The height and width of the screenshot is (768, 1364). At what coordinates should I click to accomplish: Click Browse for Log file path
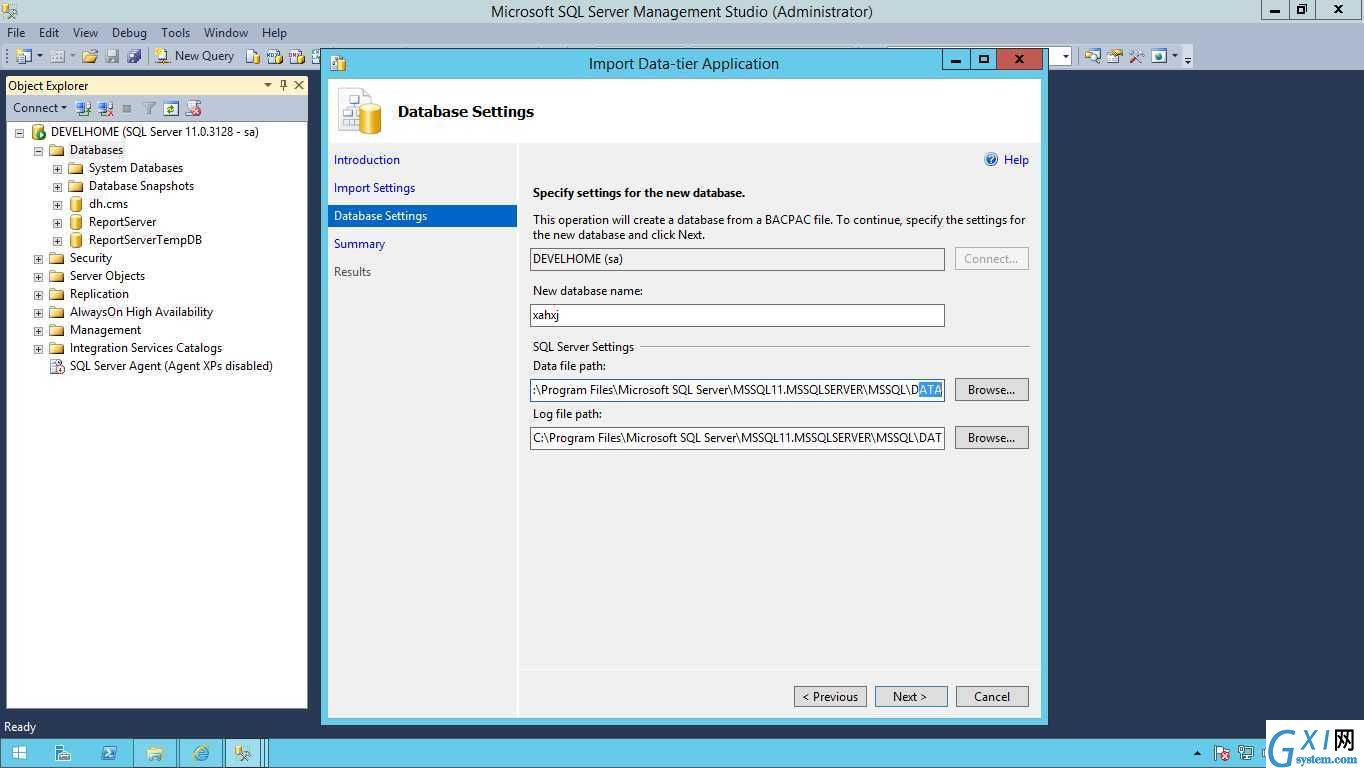coord(991,438)
